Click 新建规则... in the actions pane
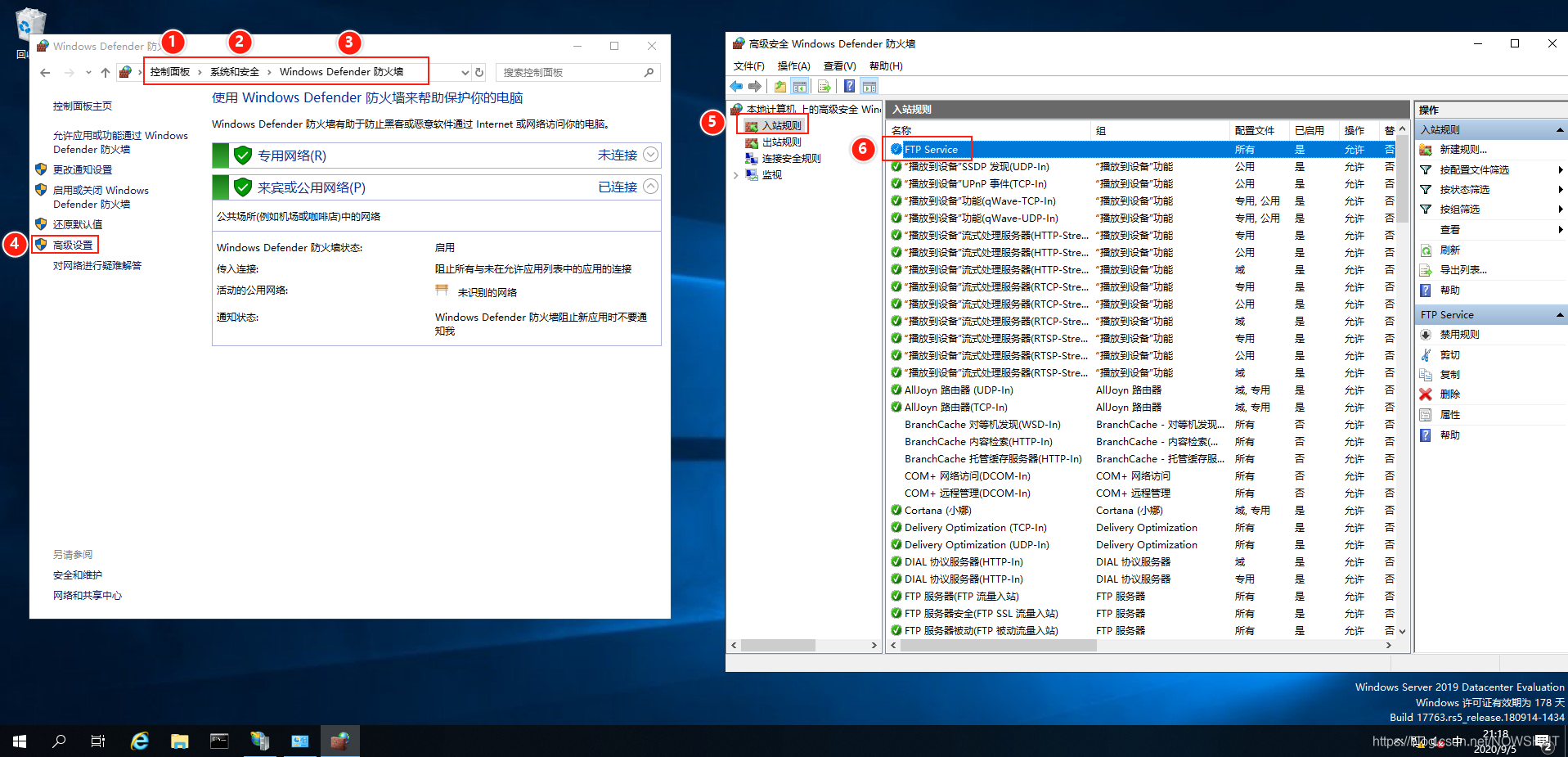 point(1463,150)
